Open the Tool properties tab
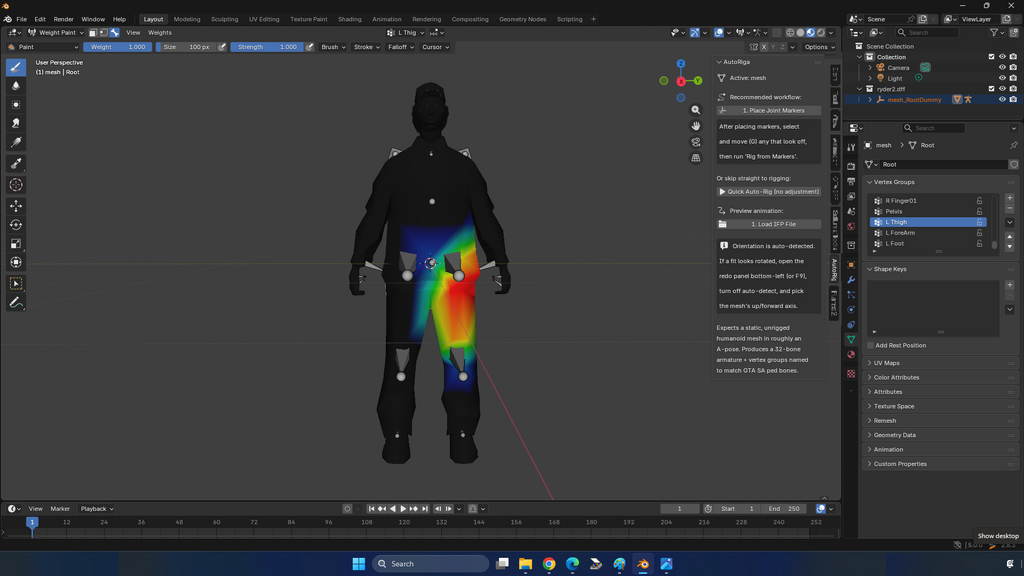This screenshot has width=1024, height=576. click(x=851, y=148)
